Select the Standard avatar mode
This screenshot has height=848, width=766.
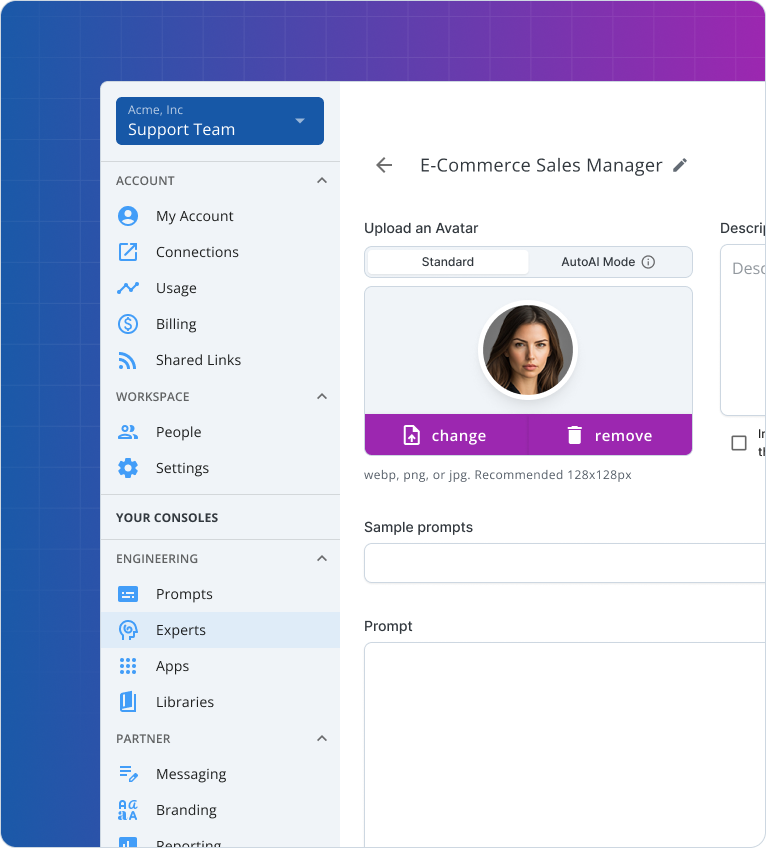(x=448, y=262)
